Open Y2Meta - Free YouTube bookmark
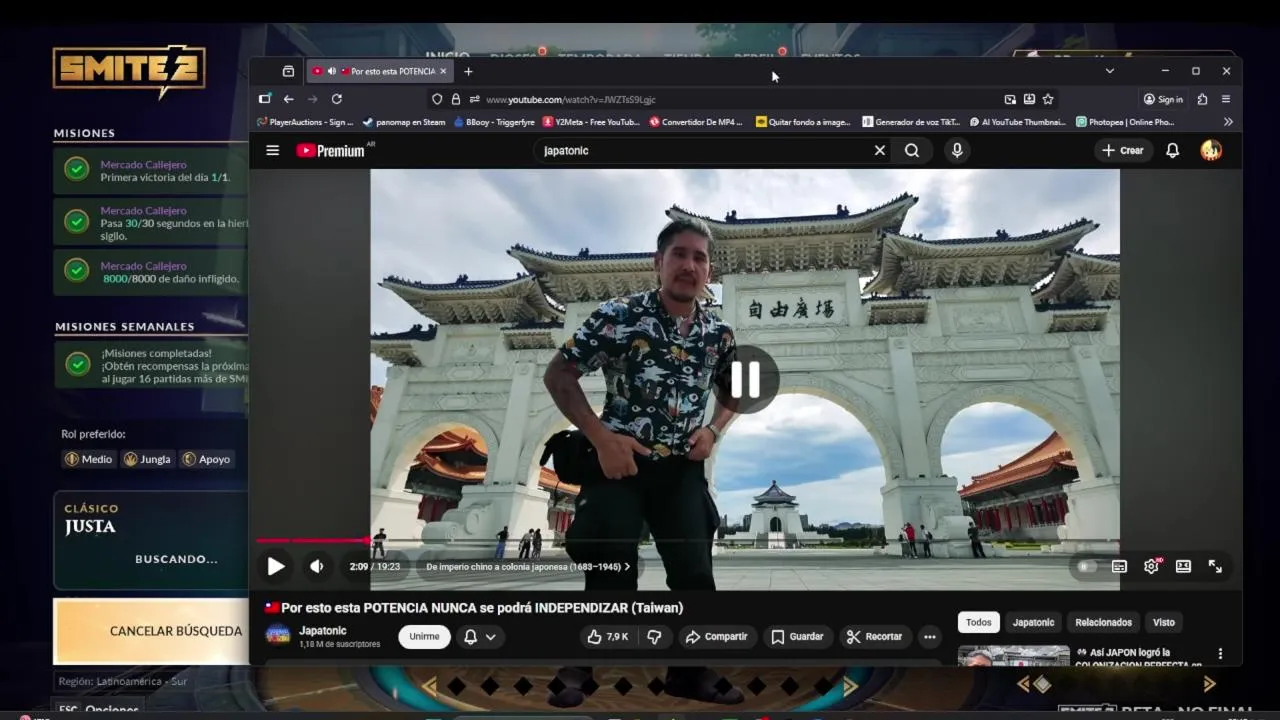This screenshot has width=1280, height=720. (591, 122)
